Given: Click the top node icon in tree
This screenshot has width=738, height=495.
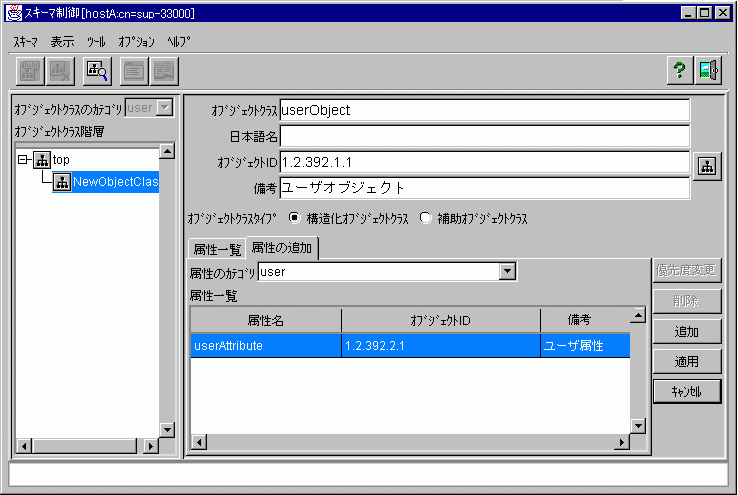Looking at the screenshot, I should (42, 160).
